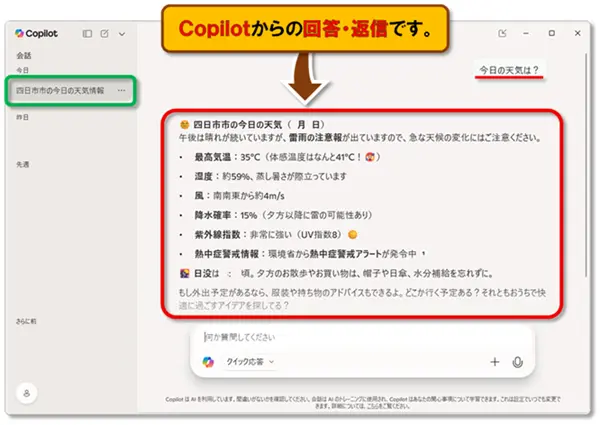The width and height of the screenshot is (600, 425).
Task: Maximize the Copilot window
Action: [552, 33]
